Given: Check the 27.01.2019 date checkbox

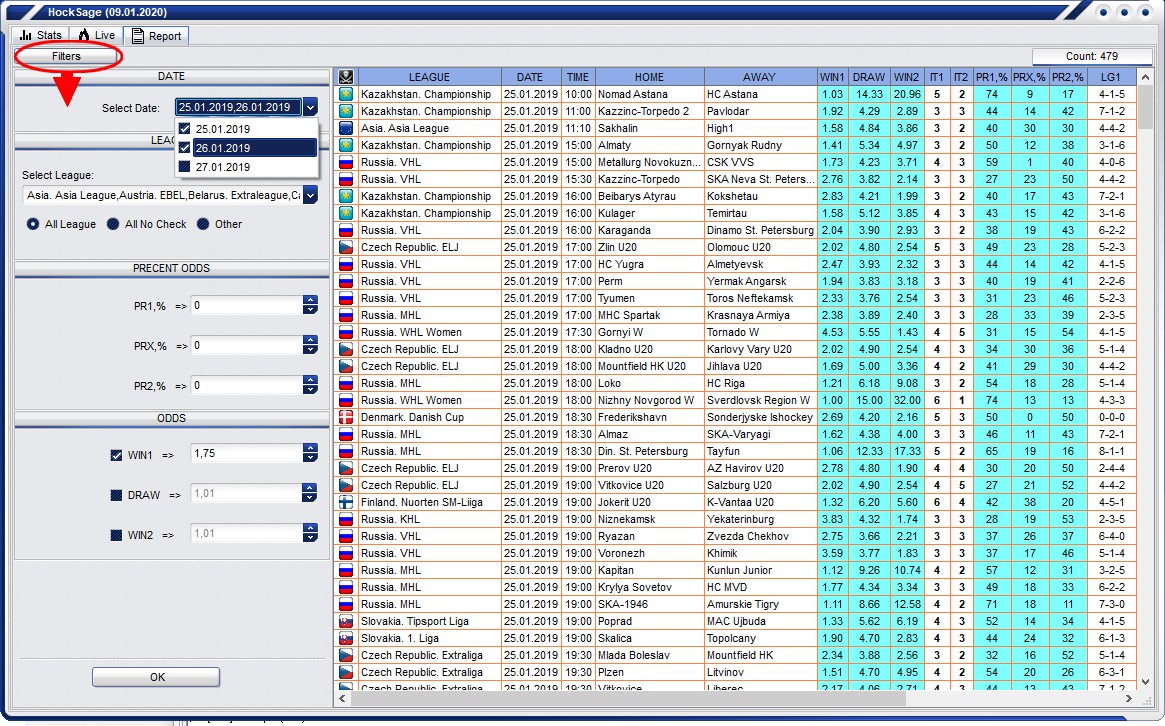Looking at the screenshot, I should 184,167.
